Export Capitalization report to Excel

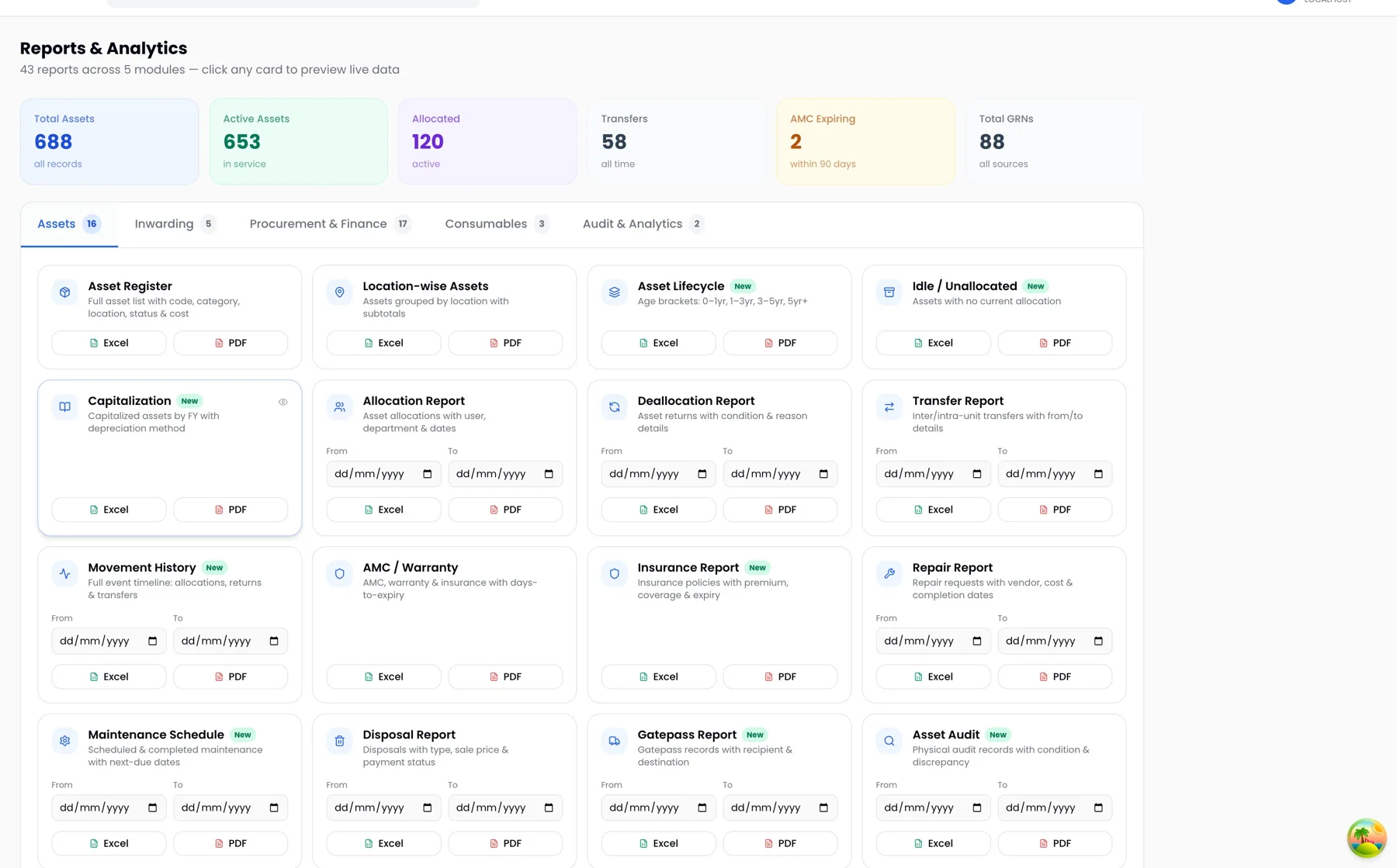109,510
